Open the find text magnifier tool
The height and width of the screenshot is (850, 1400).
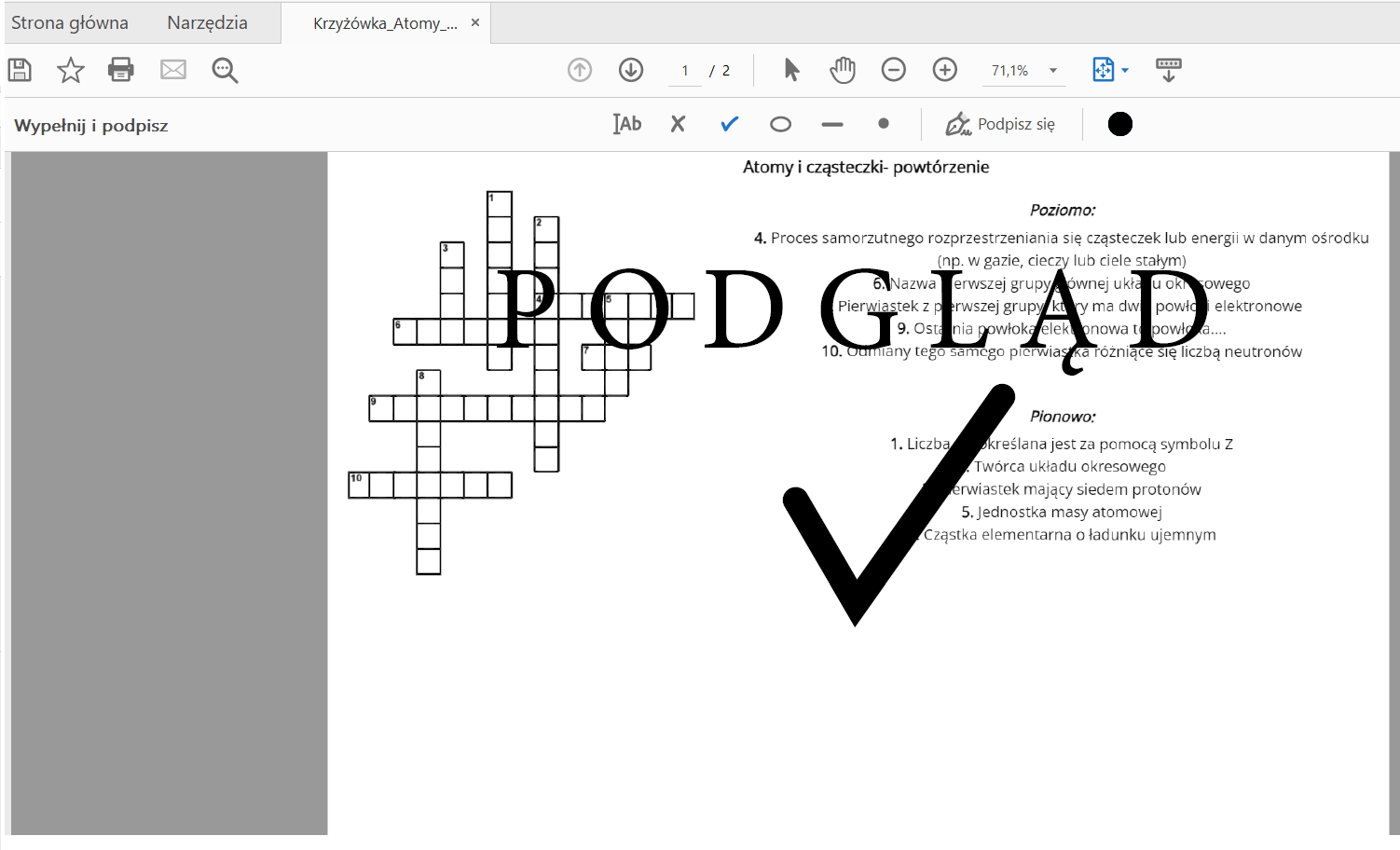[x=225, y=70]
